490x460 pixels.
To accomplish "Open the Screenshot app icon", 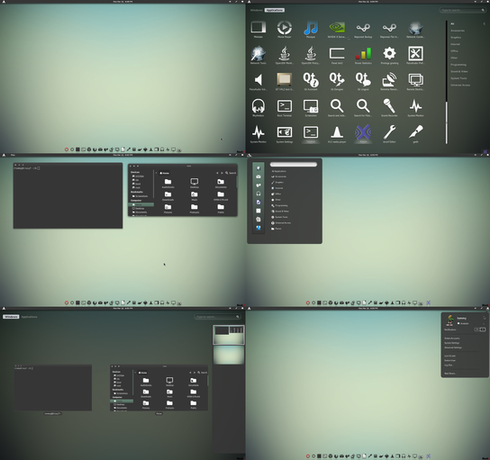I will [311, 106].
